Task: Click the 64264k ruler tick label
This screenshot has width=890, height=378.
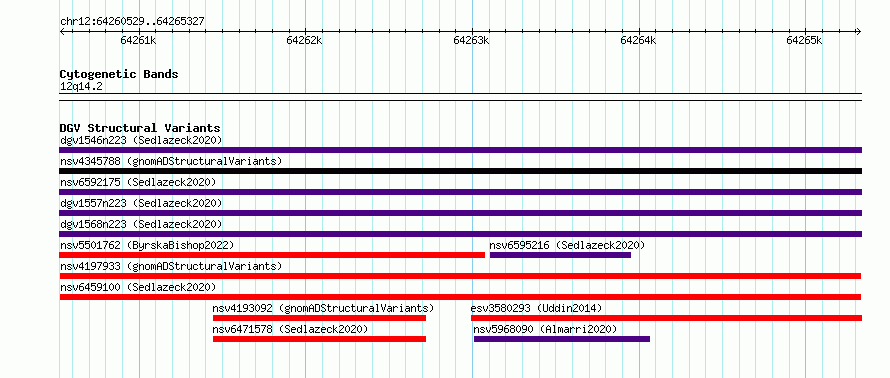Action: pyautogui.click(x=639, y=40)
